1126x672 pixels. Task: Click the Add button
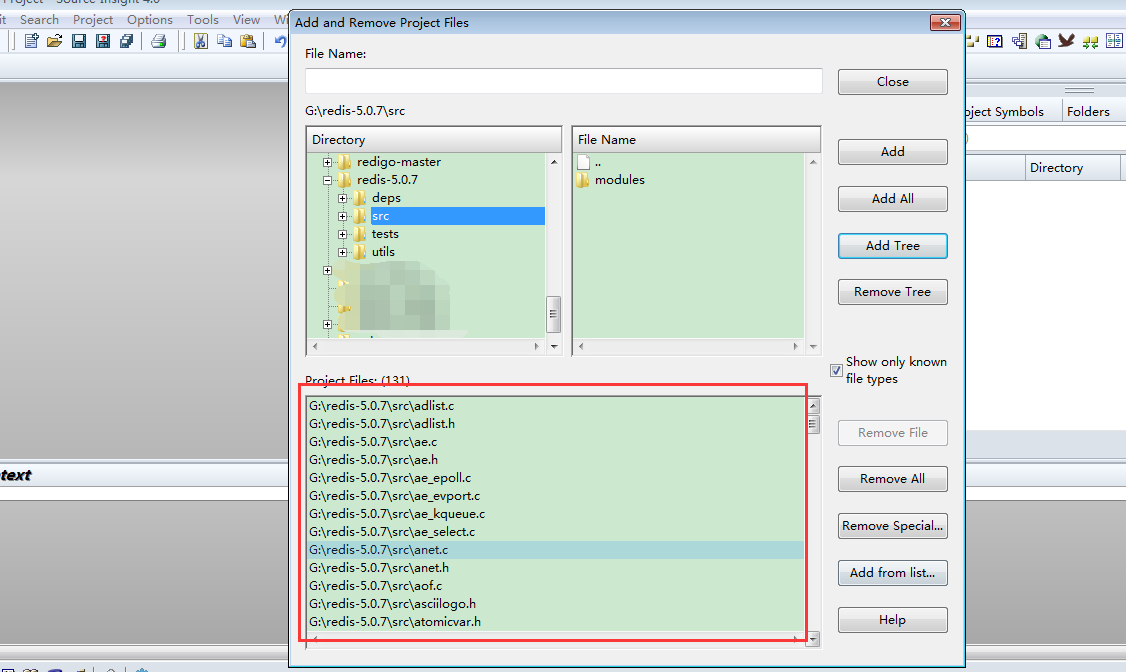[893, 151]
